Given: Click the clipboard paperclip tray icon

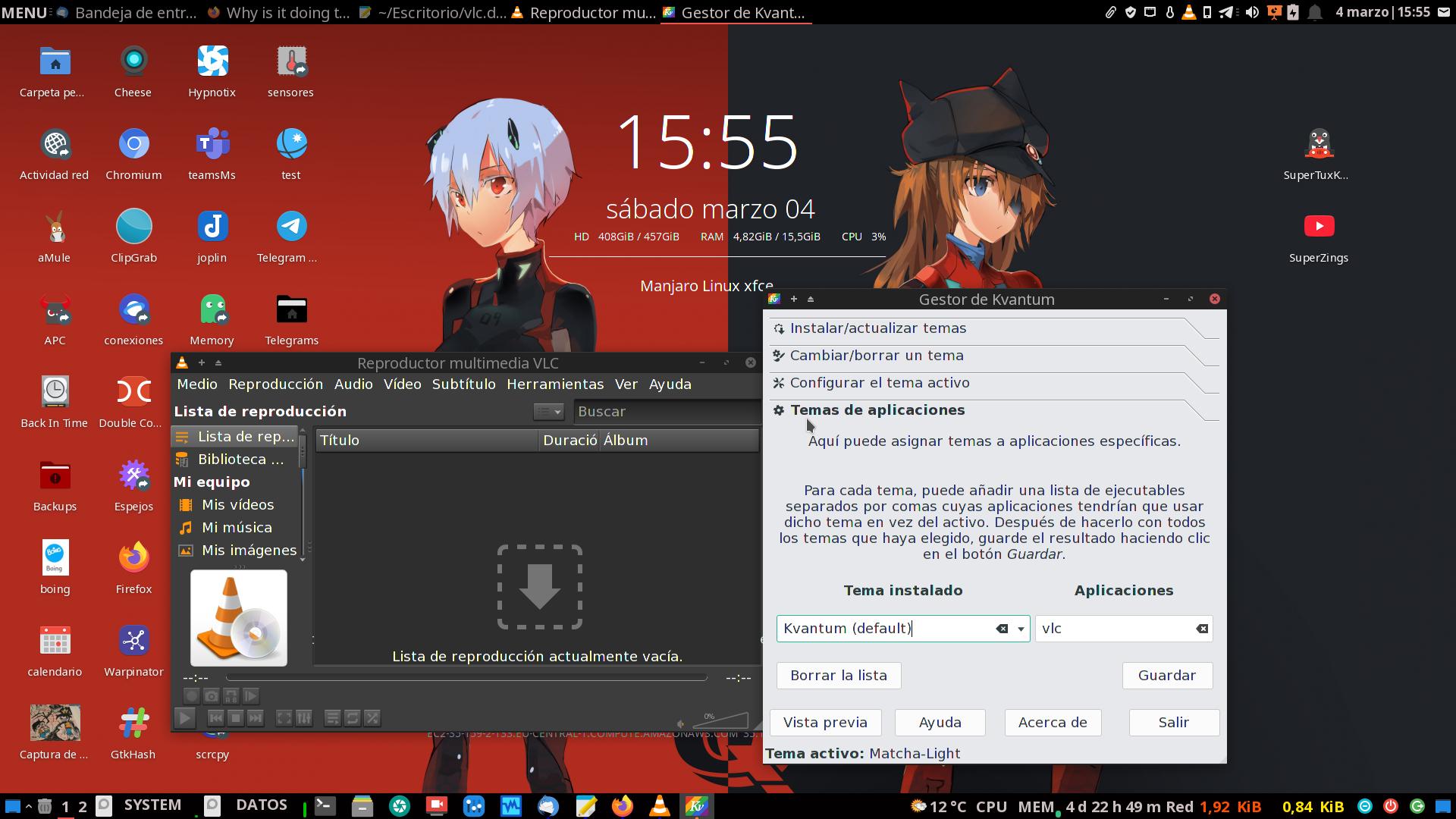Looking at the screenshot, I should click(1110, 12).
